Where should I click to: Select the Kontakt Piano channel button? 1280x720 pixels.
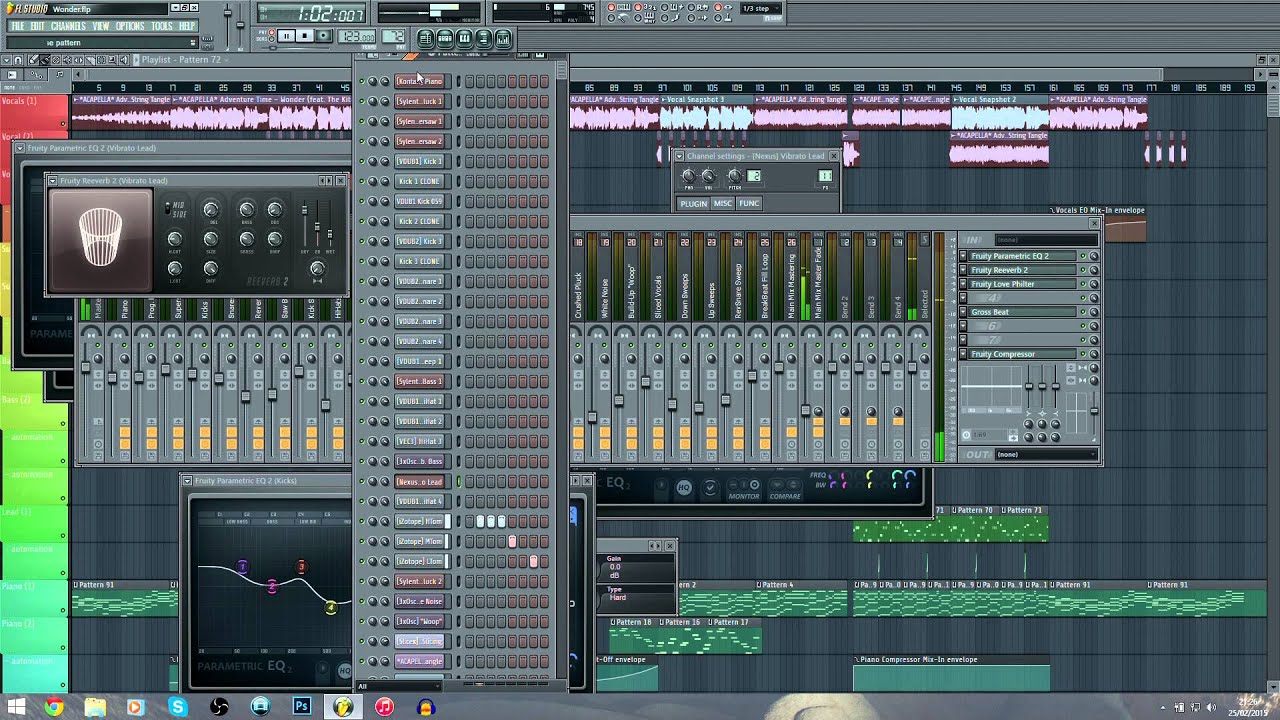419,81
